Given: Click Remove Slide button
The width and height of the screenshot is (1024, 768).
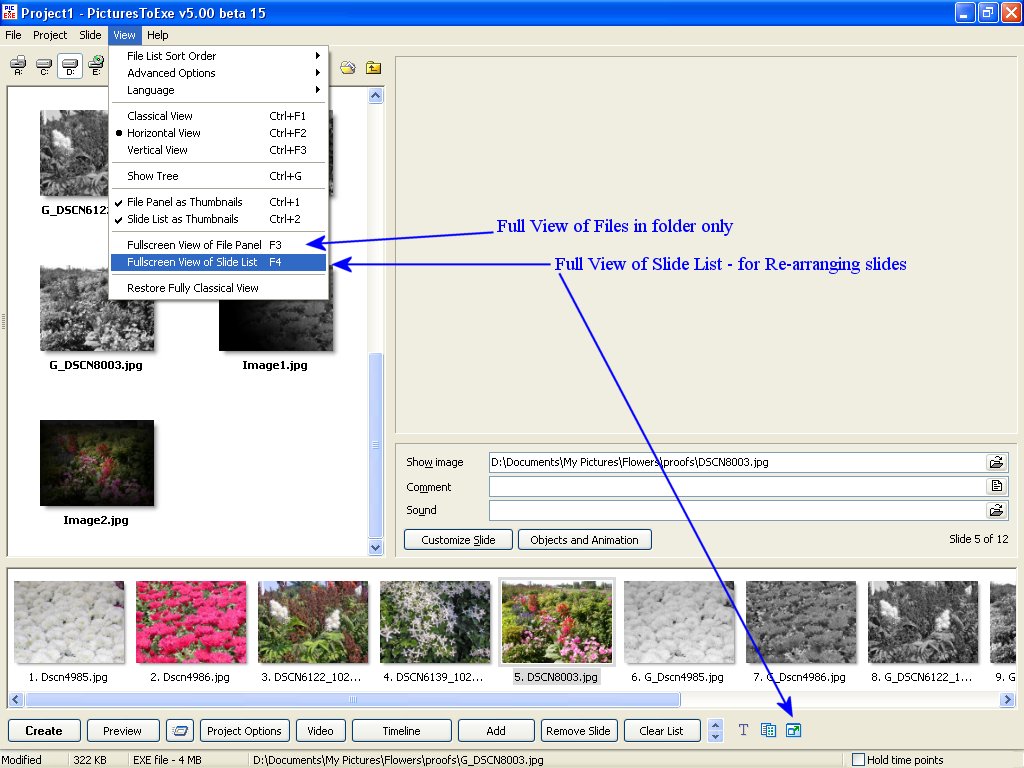Looking at the screenshot, I should pos(578,731).
